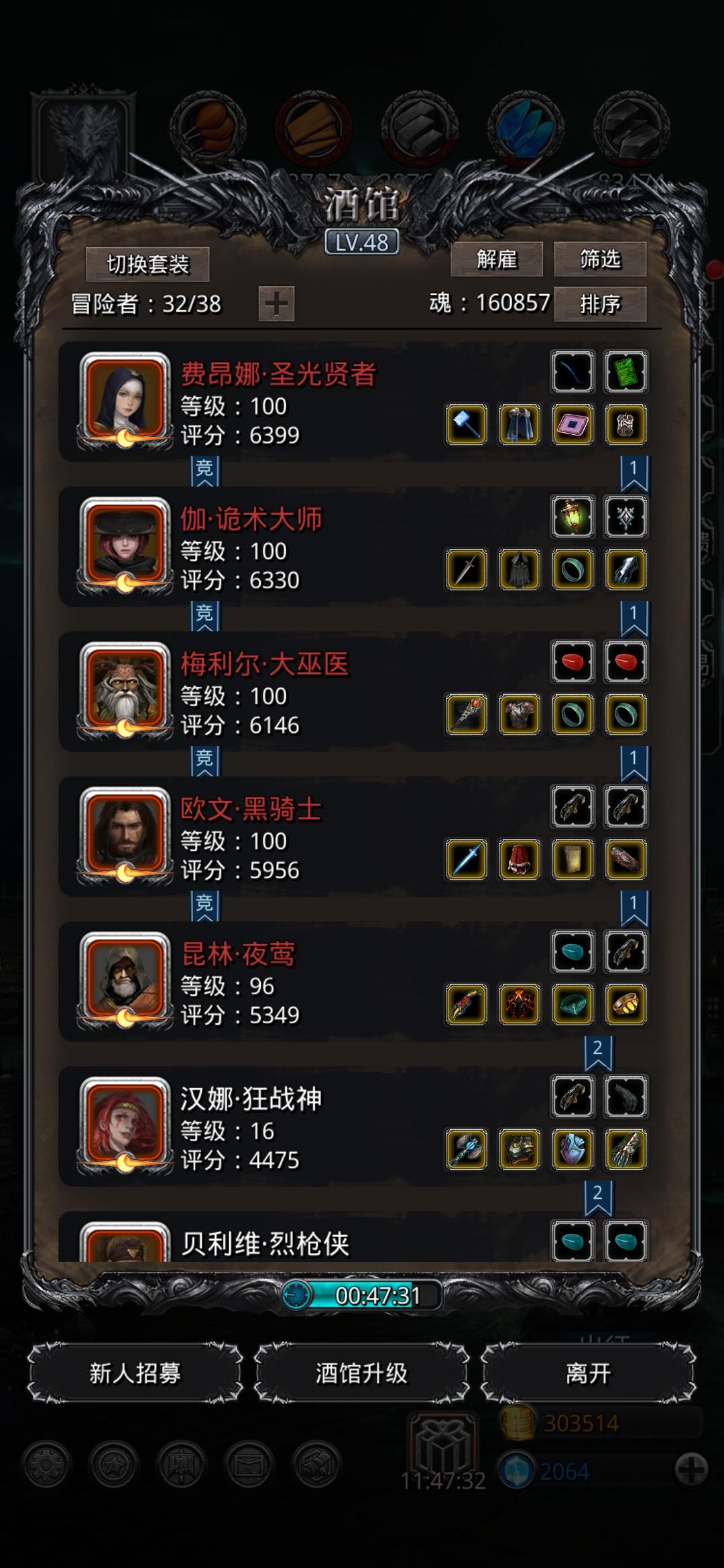724x1568 pixels.
Task: Toggle the 竞 tag under 梅利尔·大巫医
Action: pyautogui.click(x=204, y=760)
